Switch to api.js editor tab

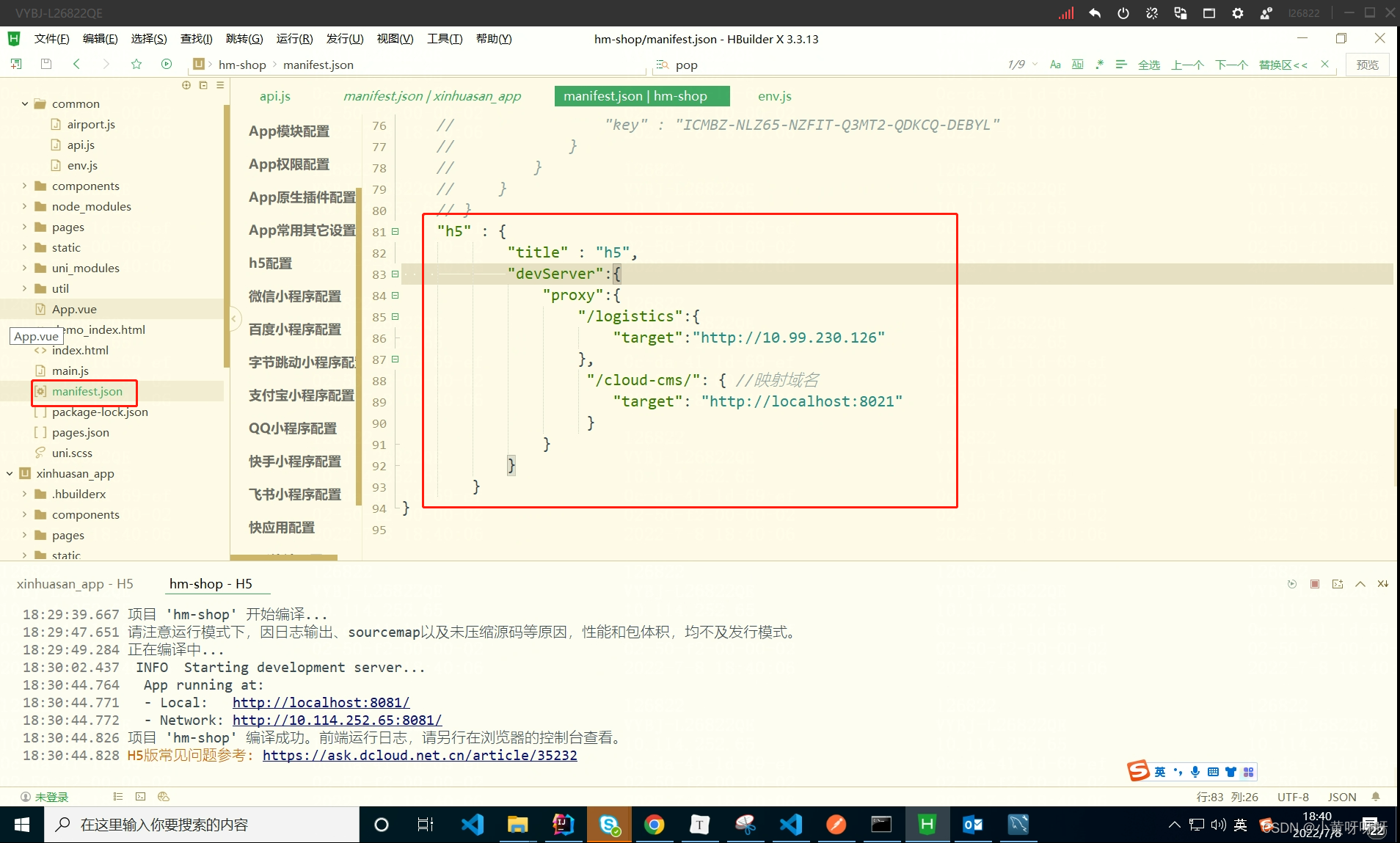(x=275, y=96)
